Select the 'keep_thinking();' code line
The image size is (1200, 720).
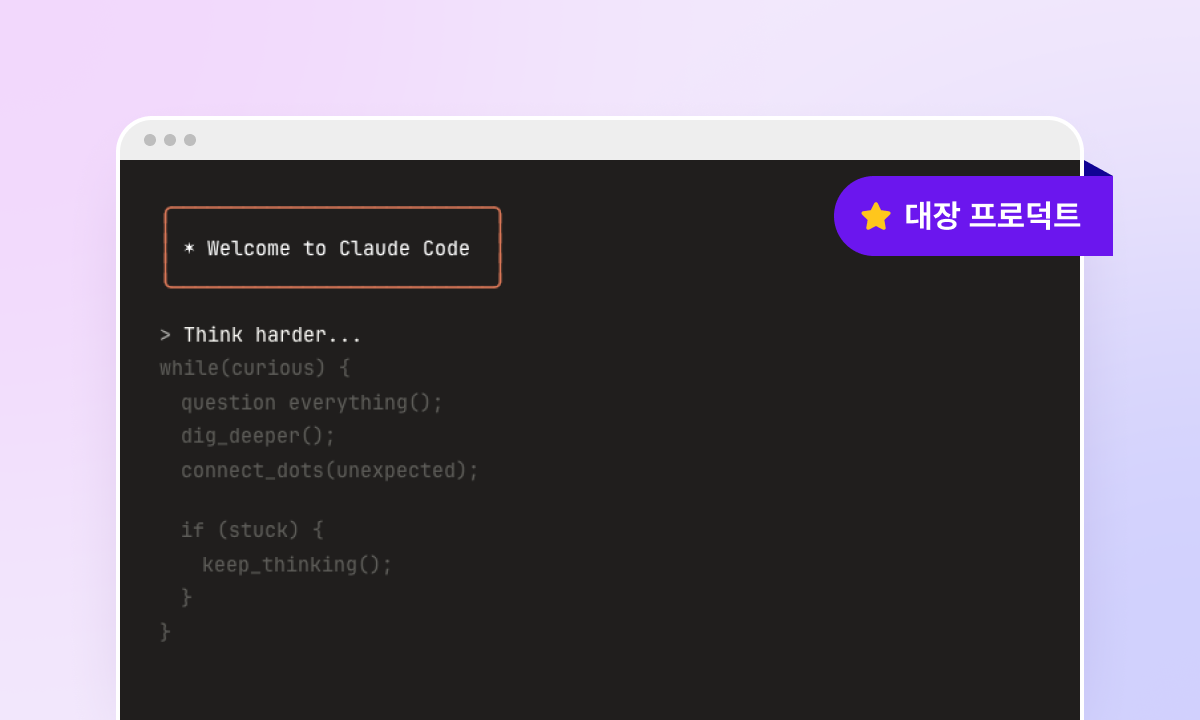click(x=297, y=565)
